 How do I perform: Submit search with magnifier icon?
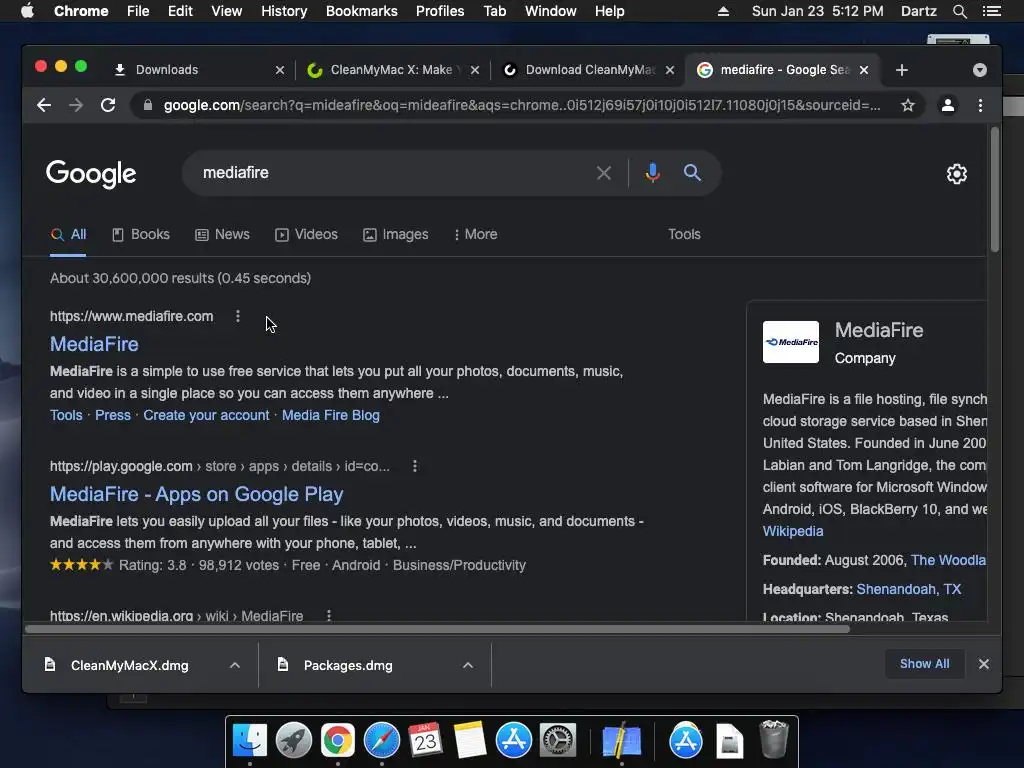[692, 173]
